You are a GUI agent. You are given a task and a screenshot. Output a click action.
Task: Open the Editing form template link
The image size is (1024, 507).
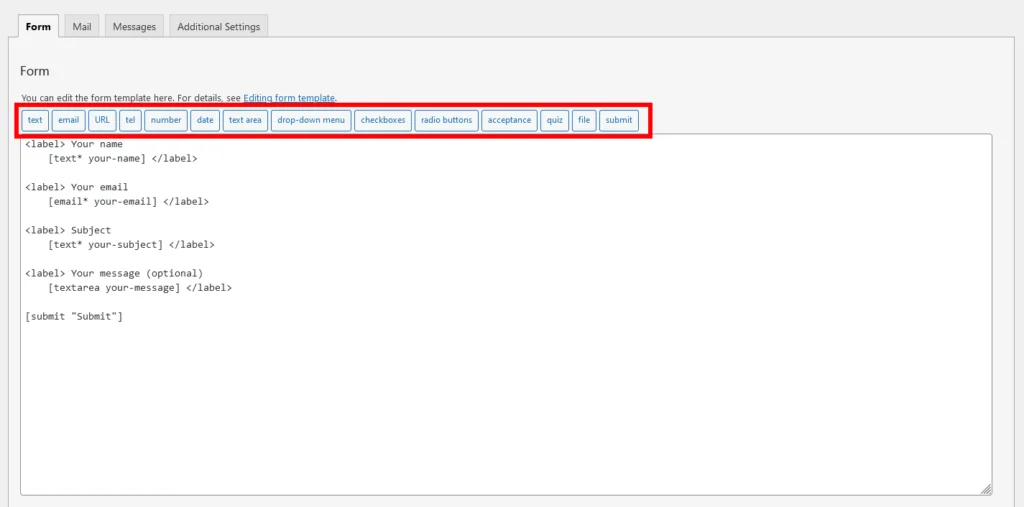(289, 98)
